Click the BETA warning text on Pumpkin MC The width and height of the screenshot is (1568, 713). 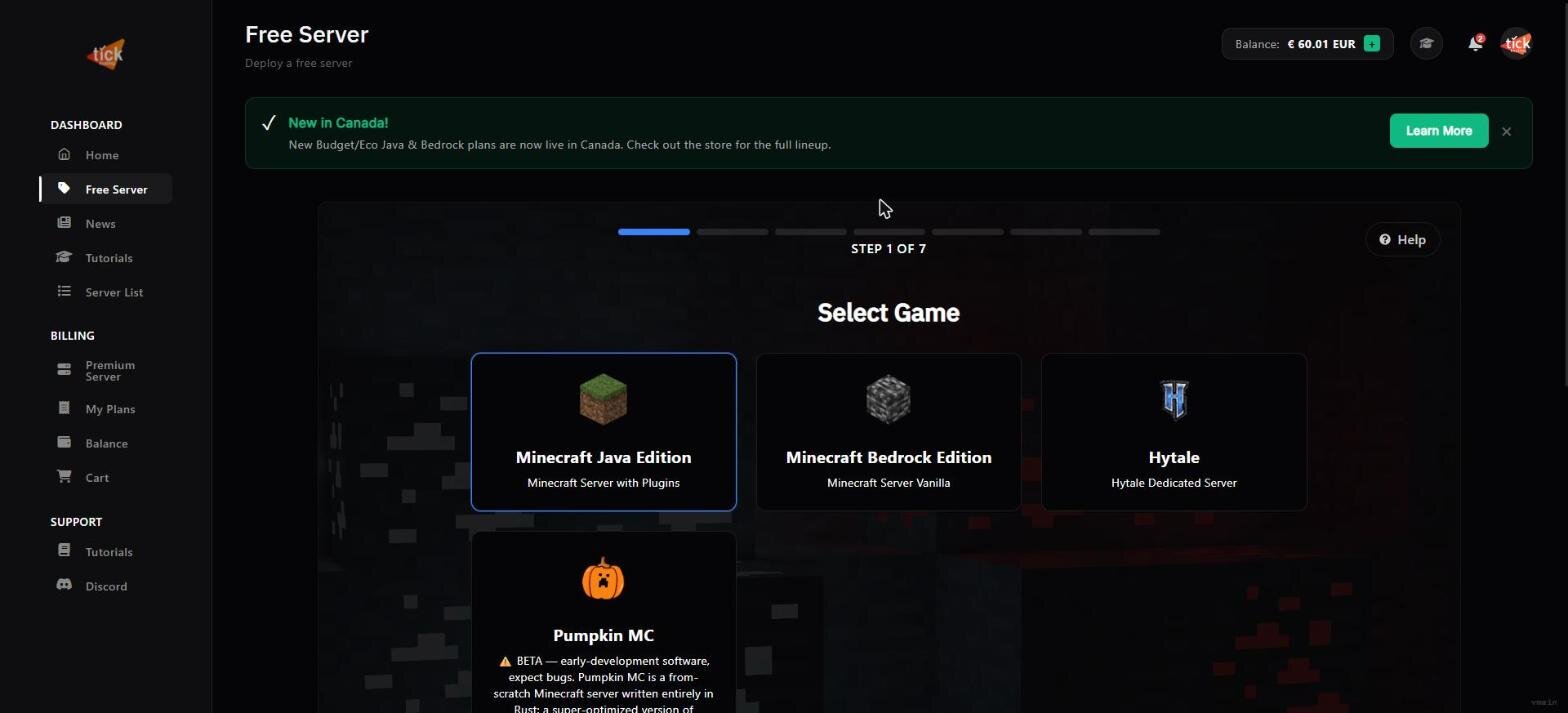tap(603, 684)
